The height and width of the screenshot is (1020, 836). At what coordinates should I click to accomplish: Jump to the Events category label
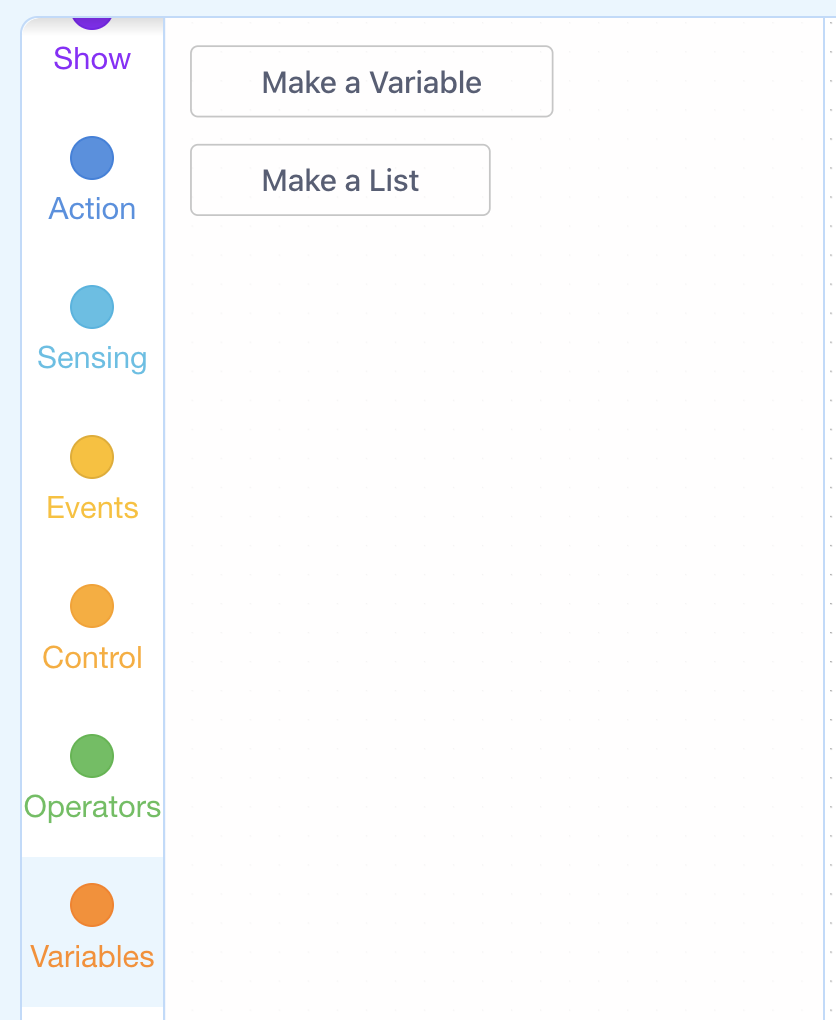92,508
